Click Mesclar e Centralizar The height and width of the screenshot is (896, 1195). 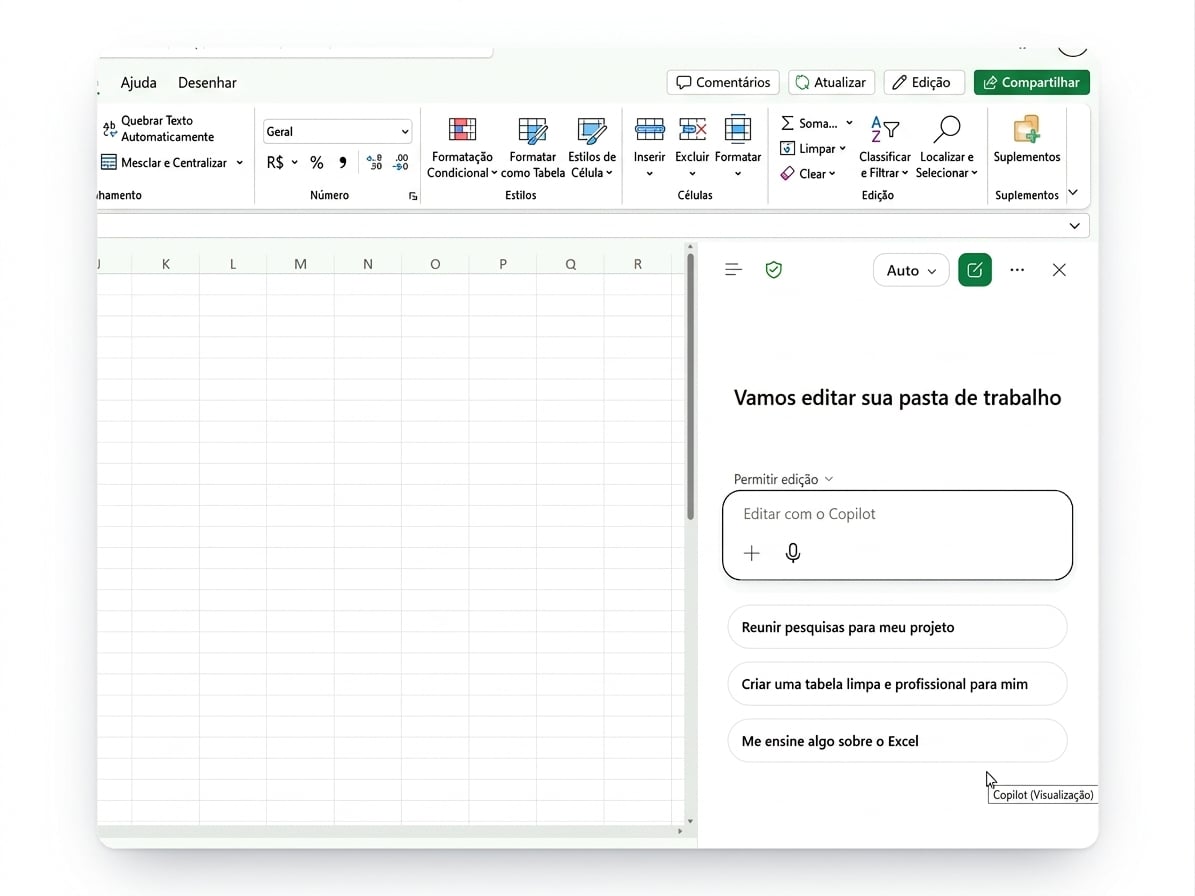(165, 162)
